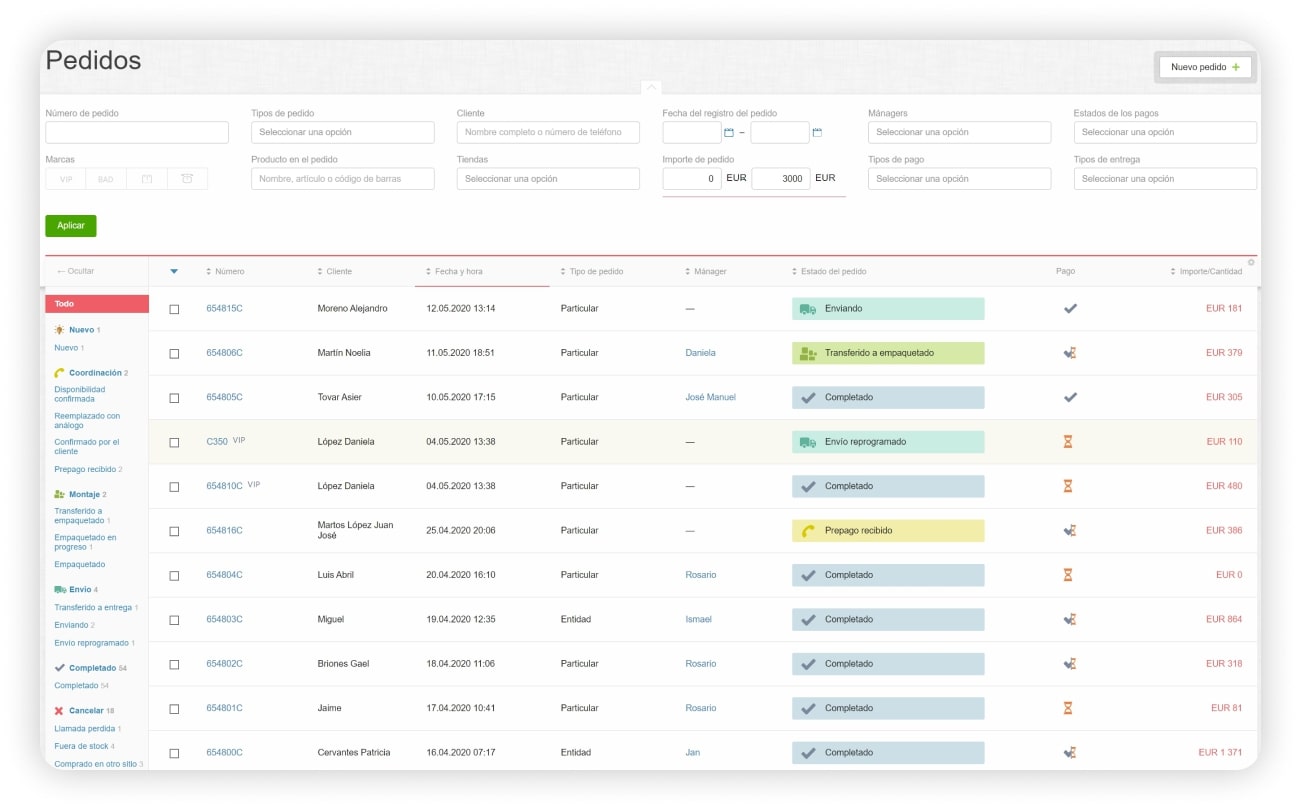Click the paid checkmark icon for order 654815C
This screenshot has width=1301, height=810.
(x=1070, y=309)
